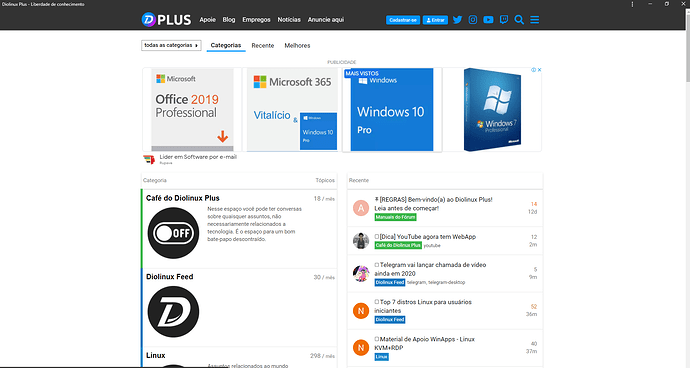Open avatar N on Top 7 distros topic
690x368 pixels.
(361, 311)
